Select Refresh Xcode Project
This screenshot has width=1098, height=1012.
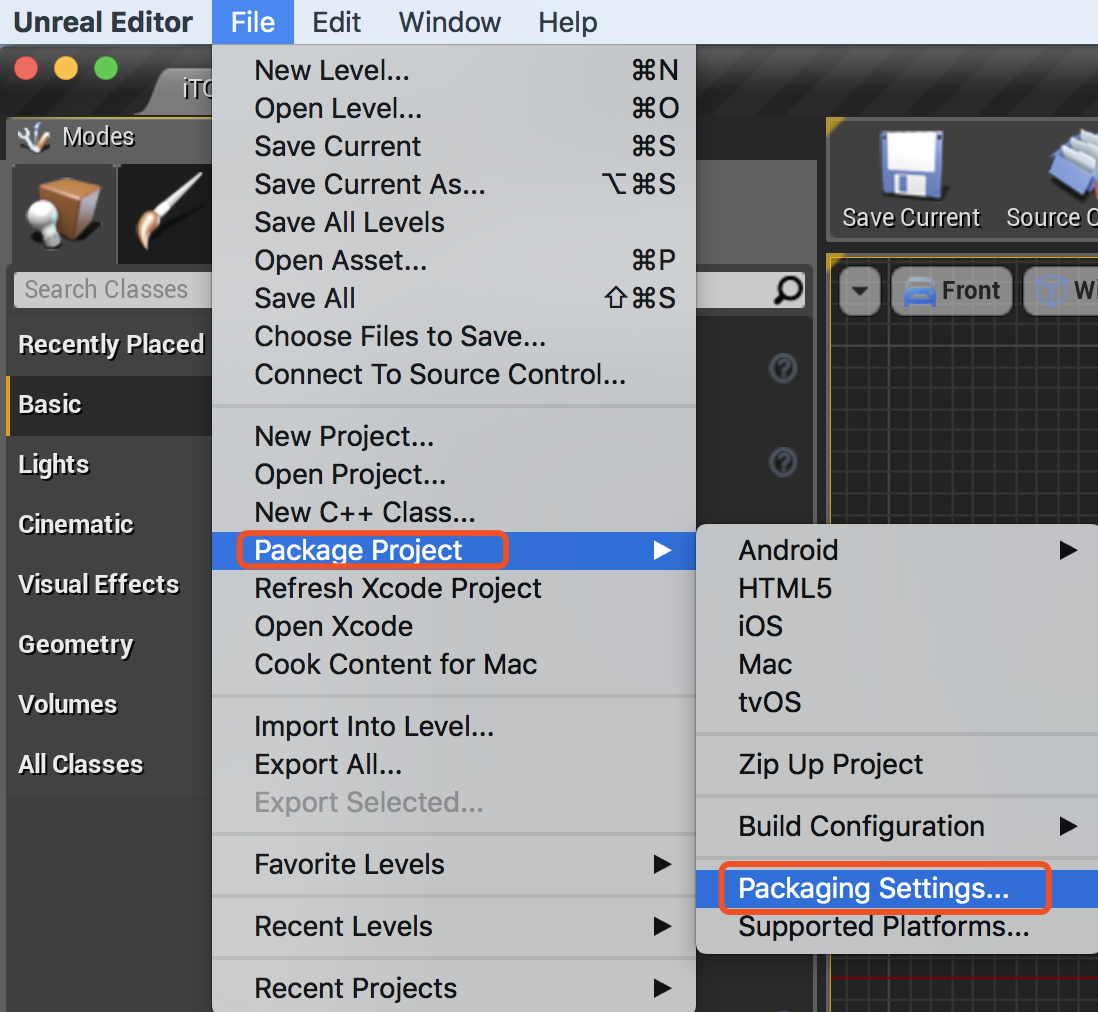[454, 588]
